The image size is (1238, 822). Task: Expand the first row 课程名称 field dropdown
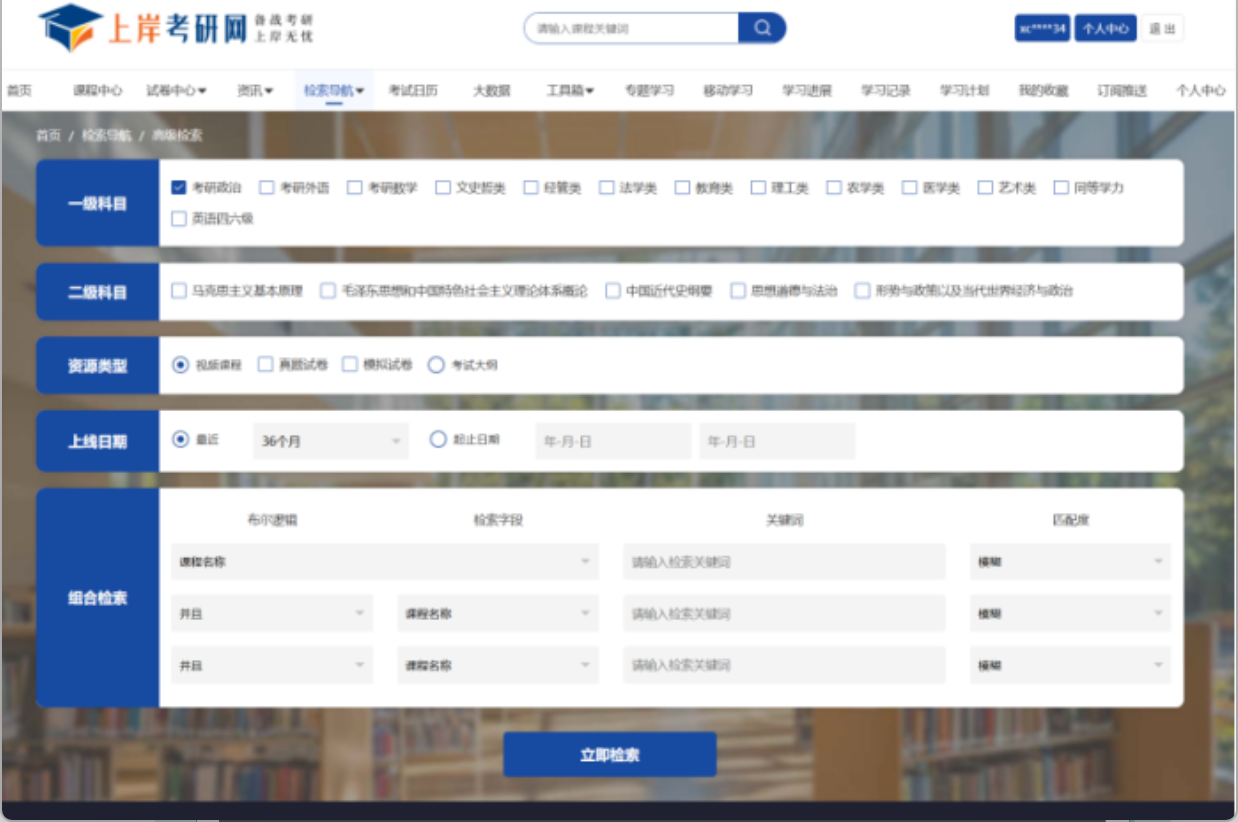click(x=384, y=562)
